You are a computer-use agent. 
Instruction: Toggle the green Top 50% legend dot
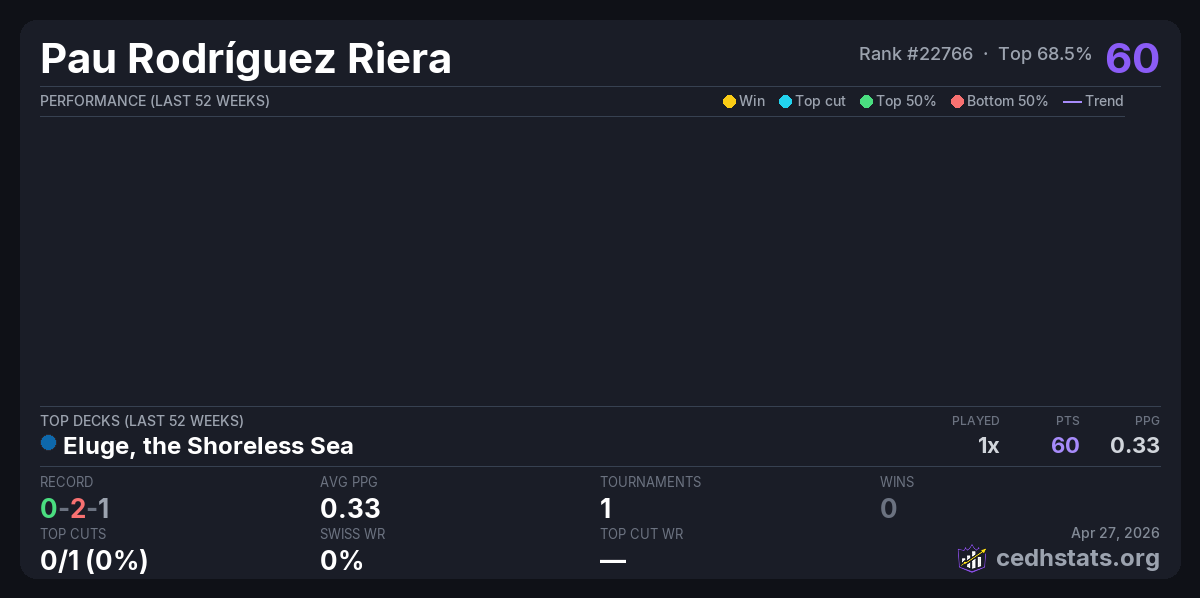866,101
